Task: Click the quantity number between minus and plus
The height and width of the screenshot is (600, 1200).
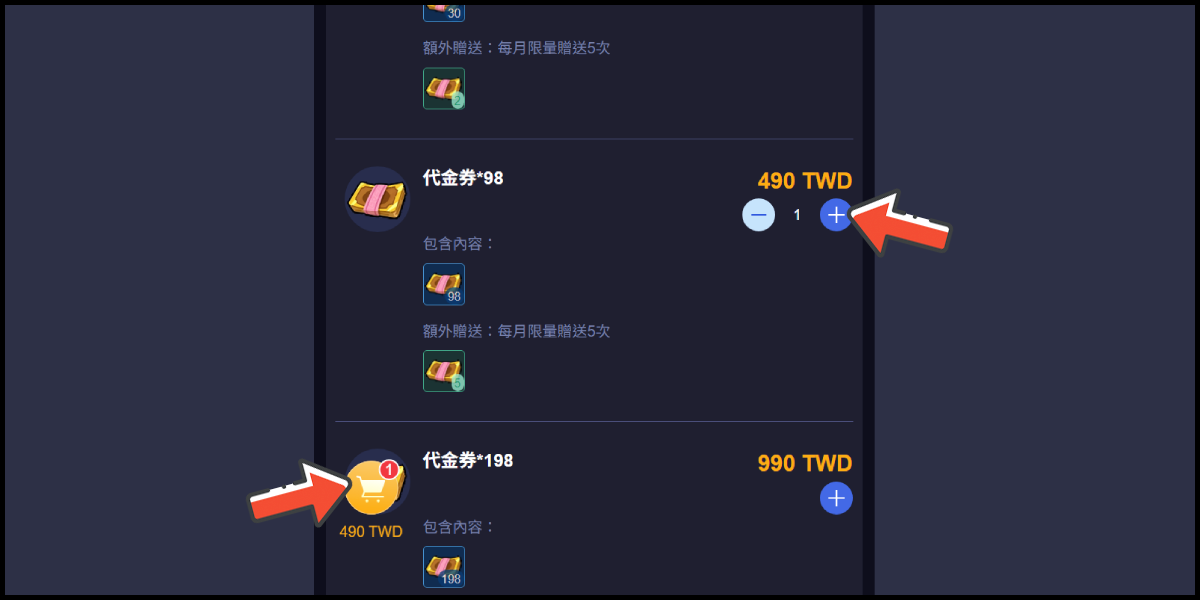Action: pyautogui.click(x=797, y=215)
